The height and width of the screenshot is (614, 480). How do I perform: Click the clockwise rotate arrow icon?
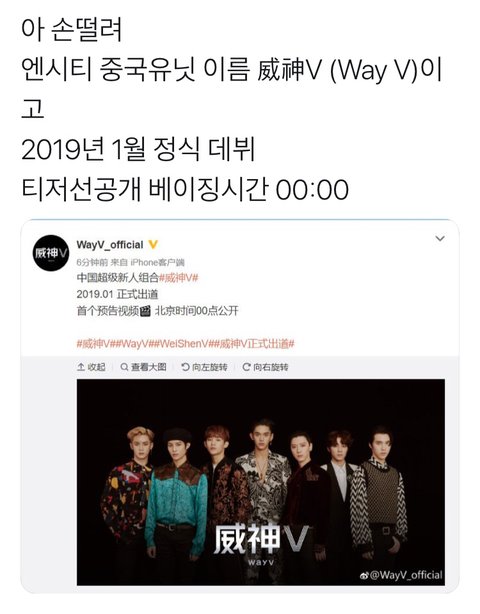pos(246,367)
